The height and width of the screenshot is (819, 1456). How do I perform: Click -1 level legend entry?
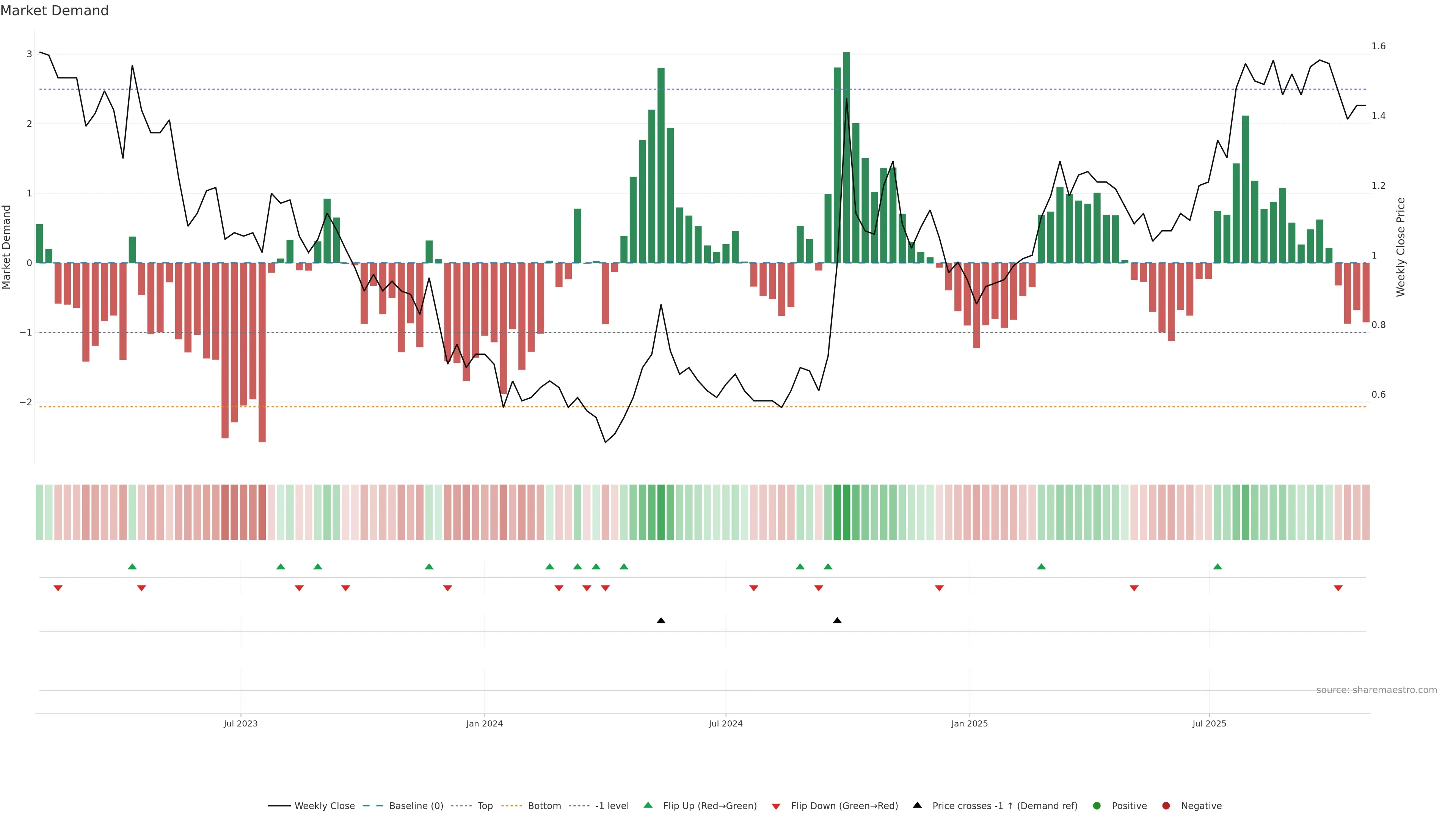coord(612,805)
